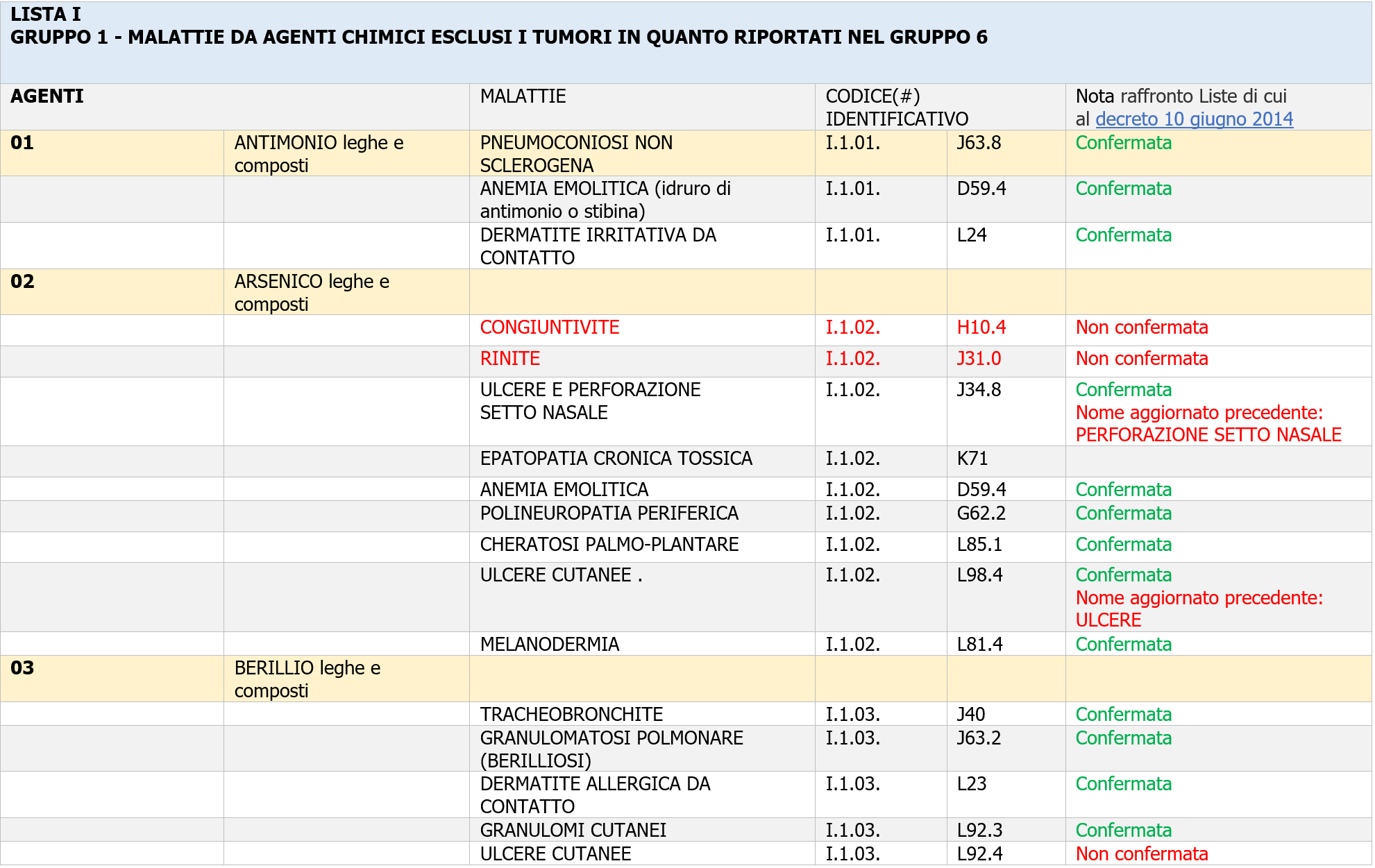Click PERFORAZIONE SETTO NASALE red note
The width and height of the screenshot is (1375, 868).
(x=1208, y=435)
